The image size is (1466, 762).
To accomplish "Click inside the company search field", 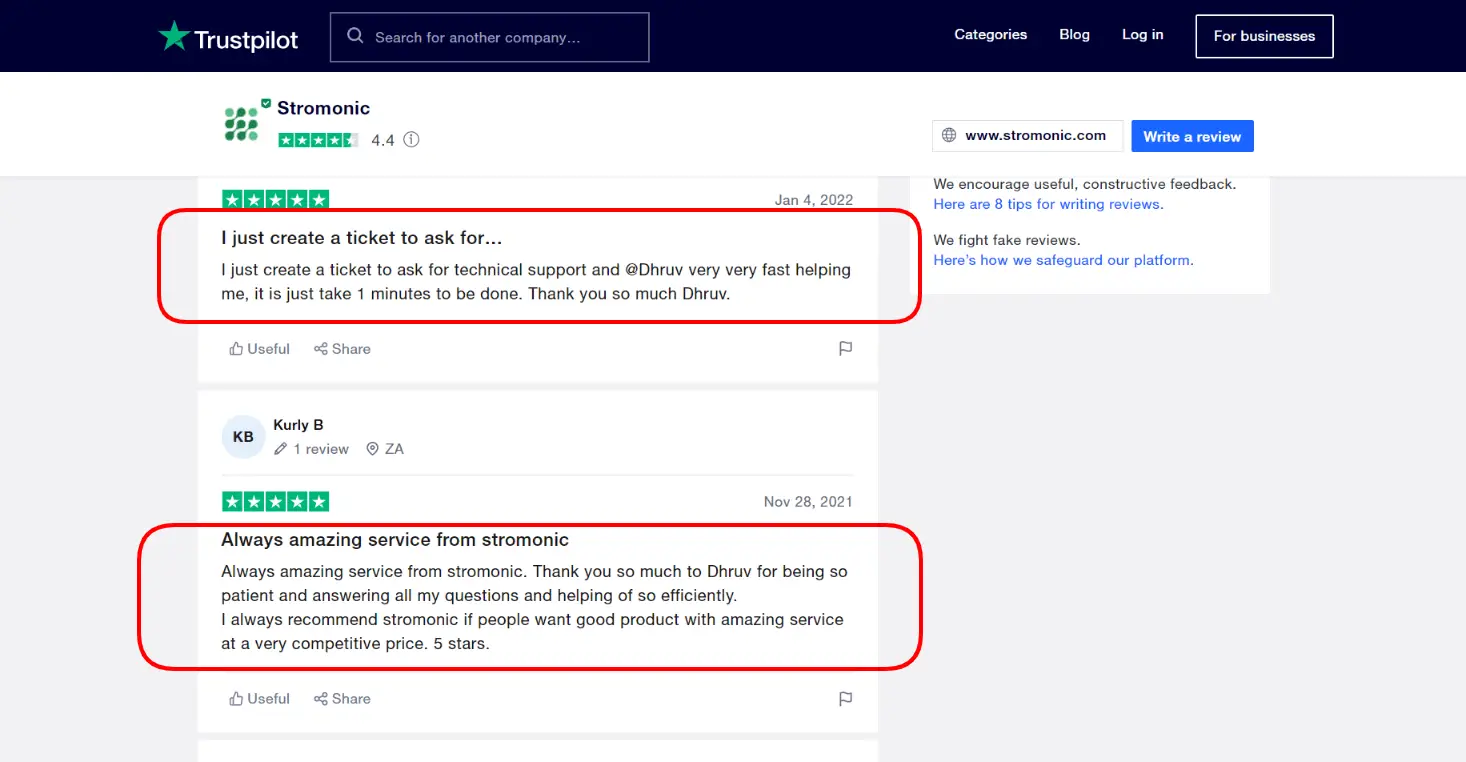I will point(490,37).
